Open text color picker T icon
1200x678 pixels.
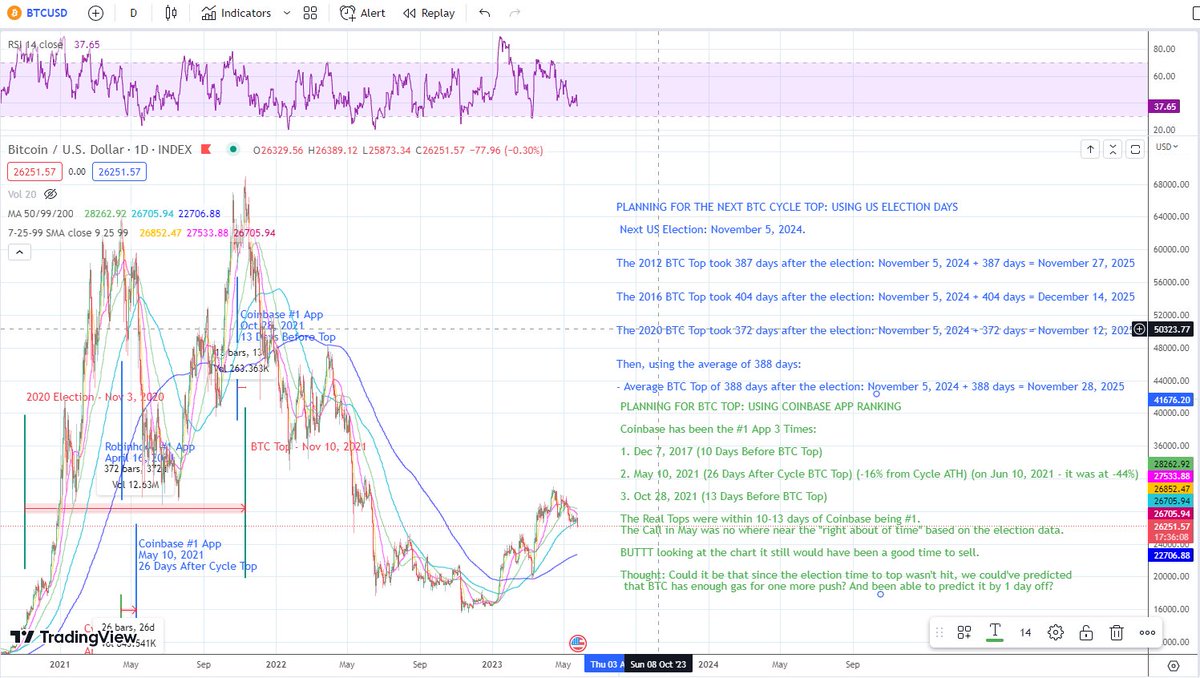[995, 632]
